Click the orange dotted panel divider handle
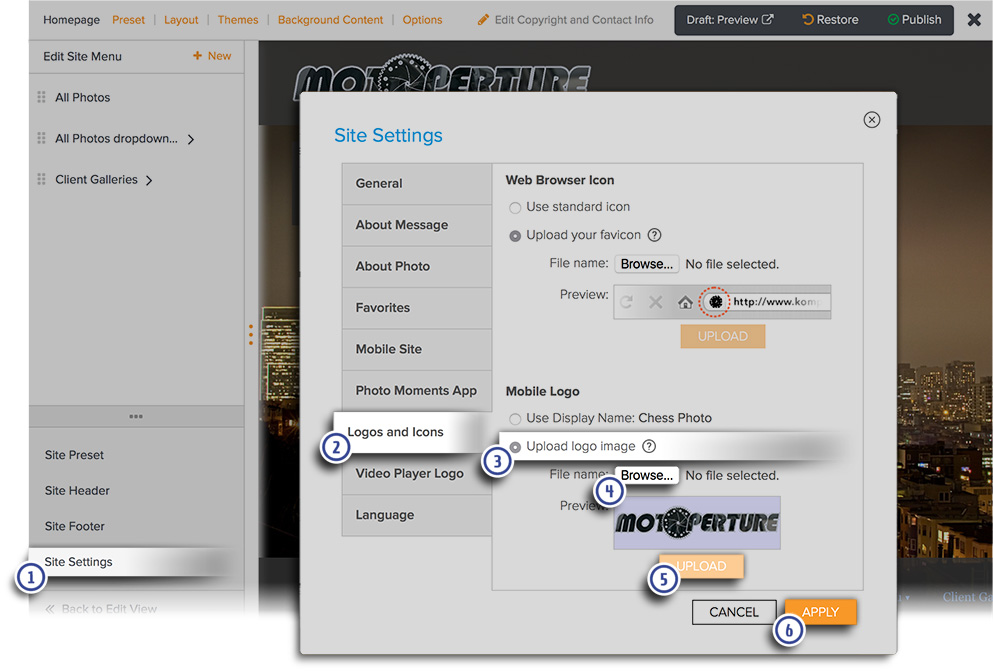 pyautogui.click(x=251, y=334)
